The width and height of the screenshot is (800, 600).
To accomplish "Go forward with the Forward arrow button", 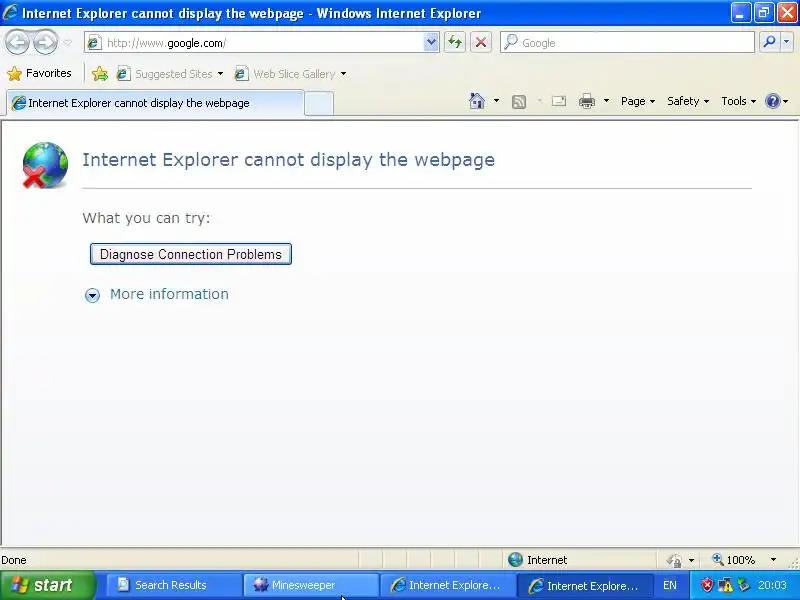I will (x=45, y=43).
